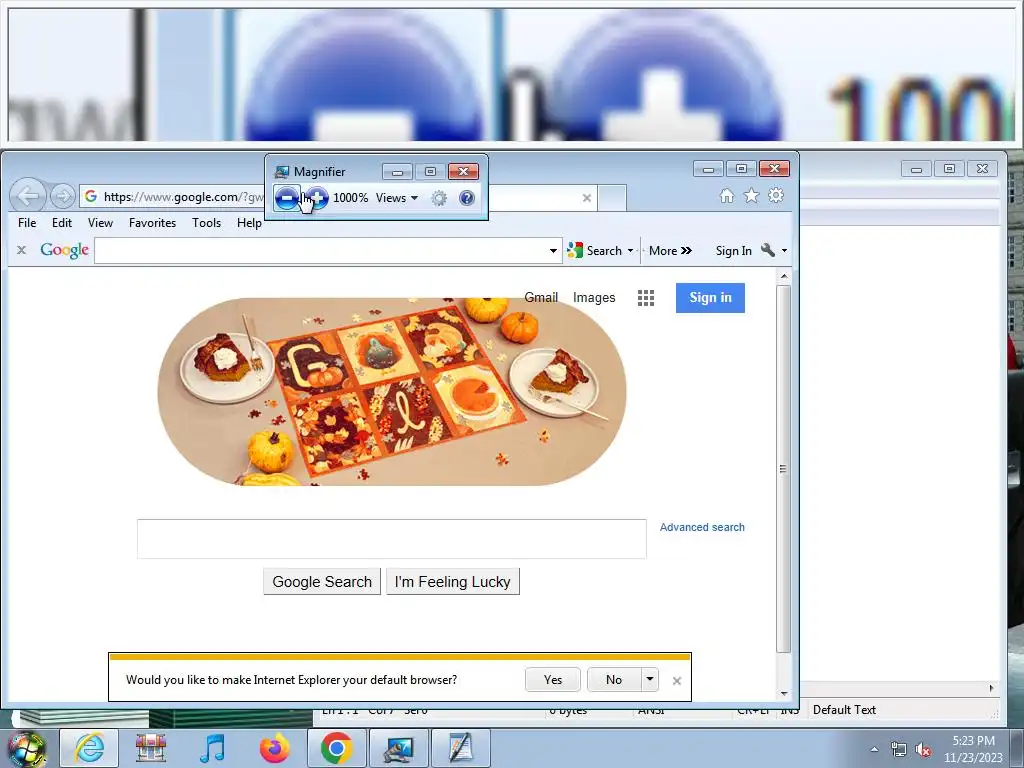The image size is (1024, 768).
Task: Click No on default browser prompt
Action: click(614, 680)
